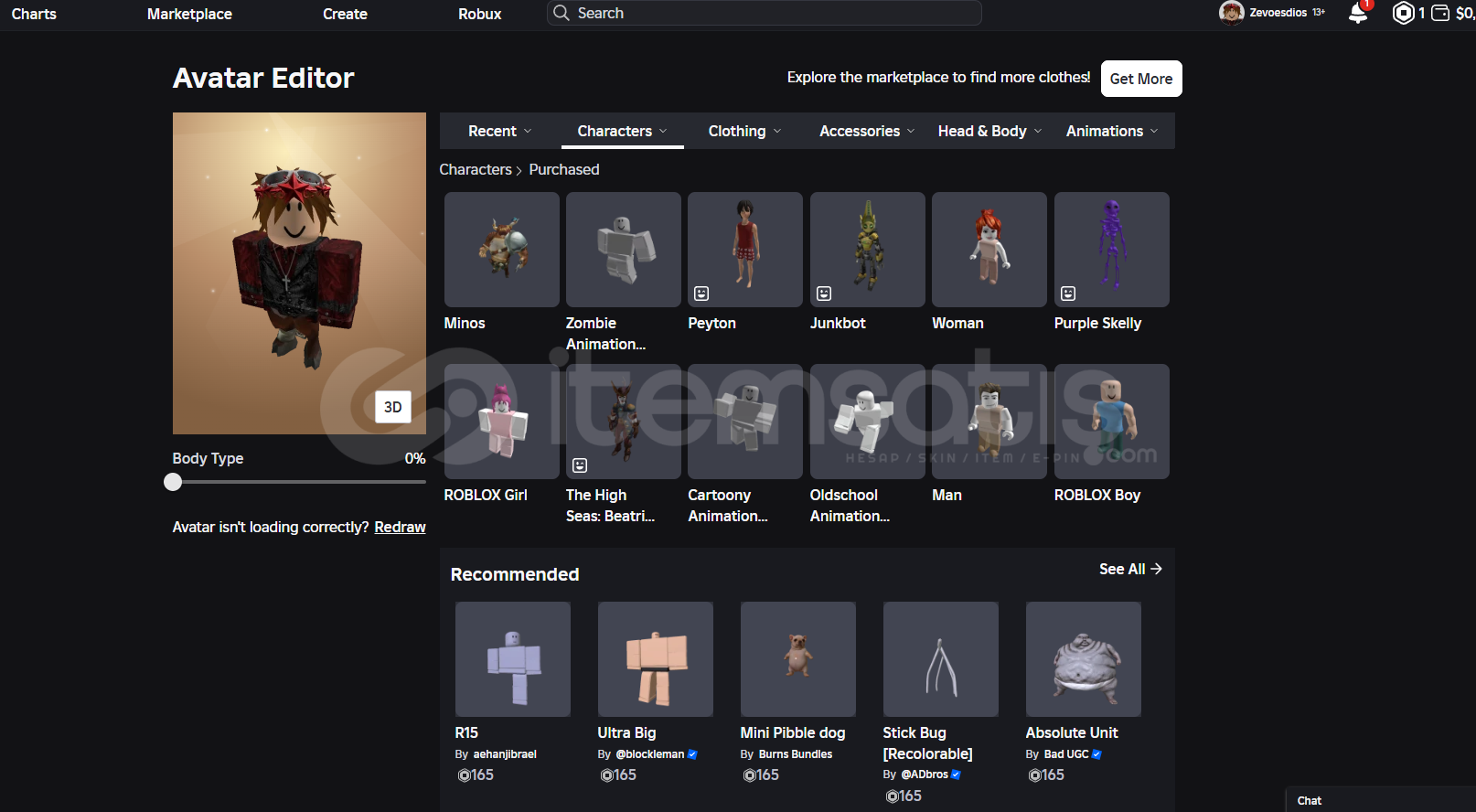Click the Redraw link
Image resolution: width=1476 pixels, height=812 pixels.
coord(400,528)
